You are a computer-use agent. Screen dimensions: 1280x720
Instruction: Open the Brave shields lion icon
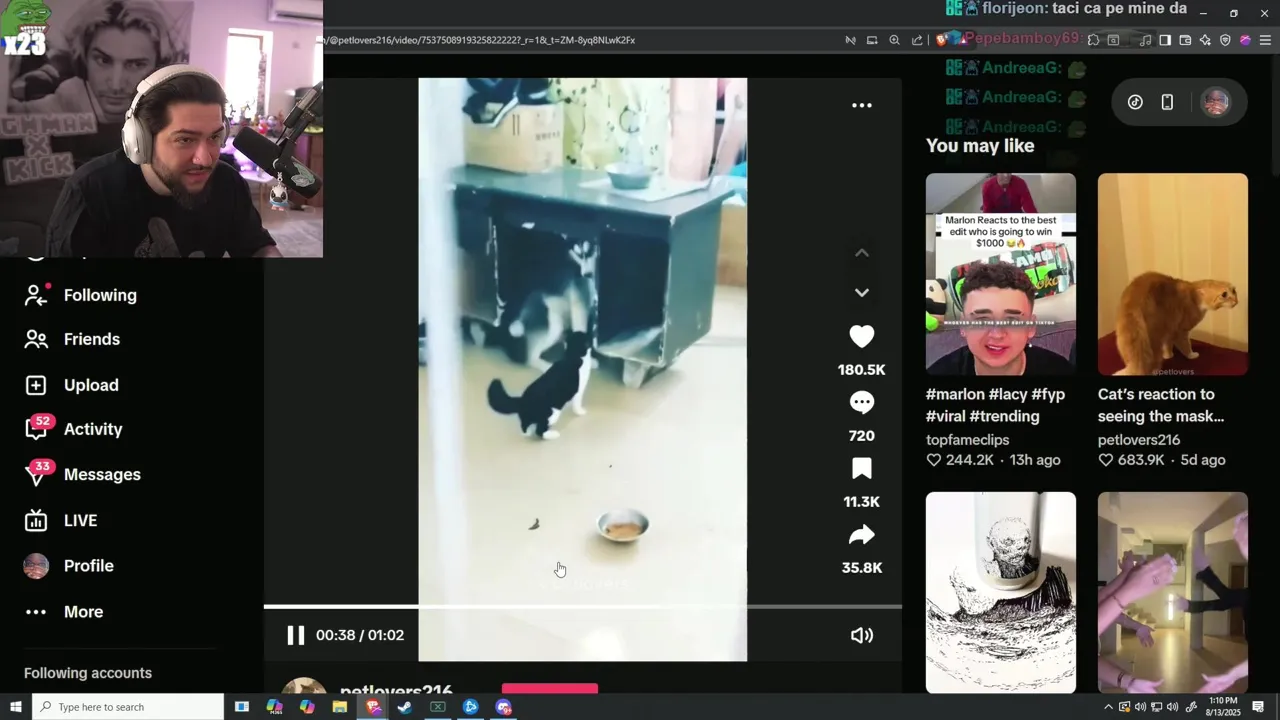(x=940, y=40)
